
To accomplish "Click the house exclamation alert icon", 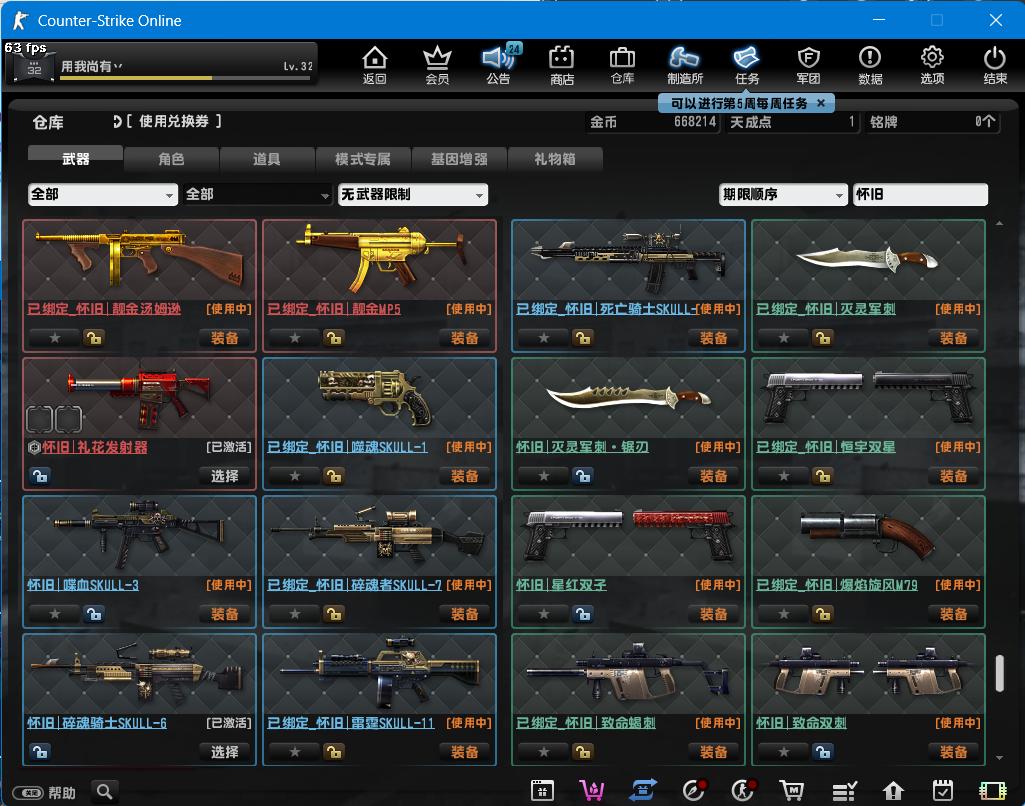I will [x=893, y=791].
